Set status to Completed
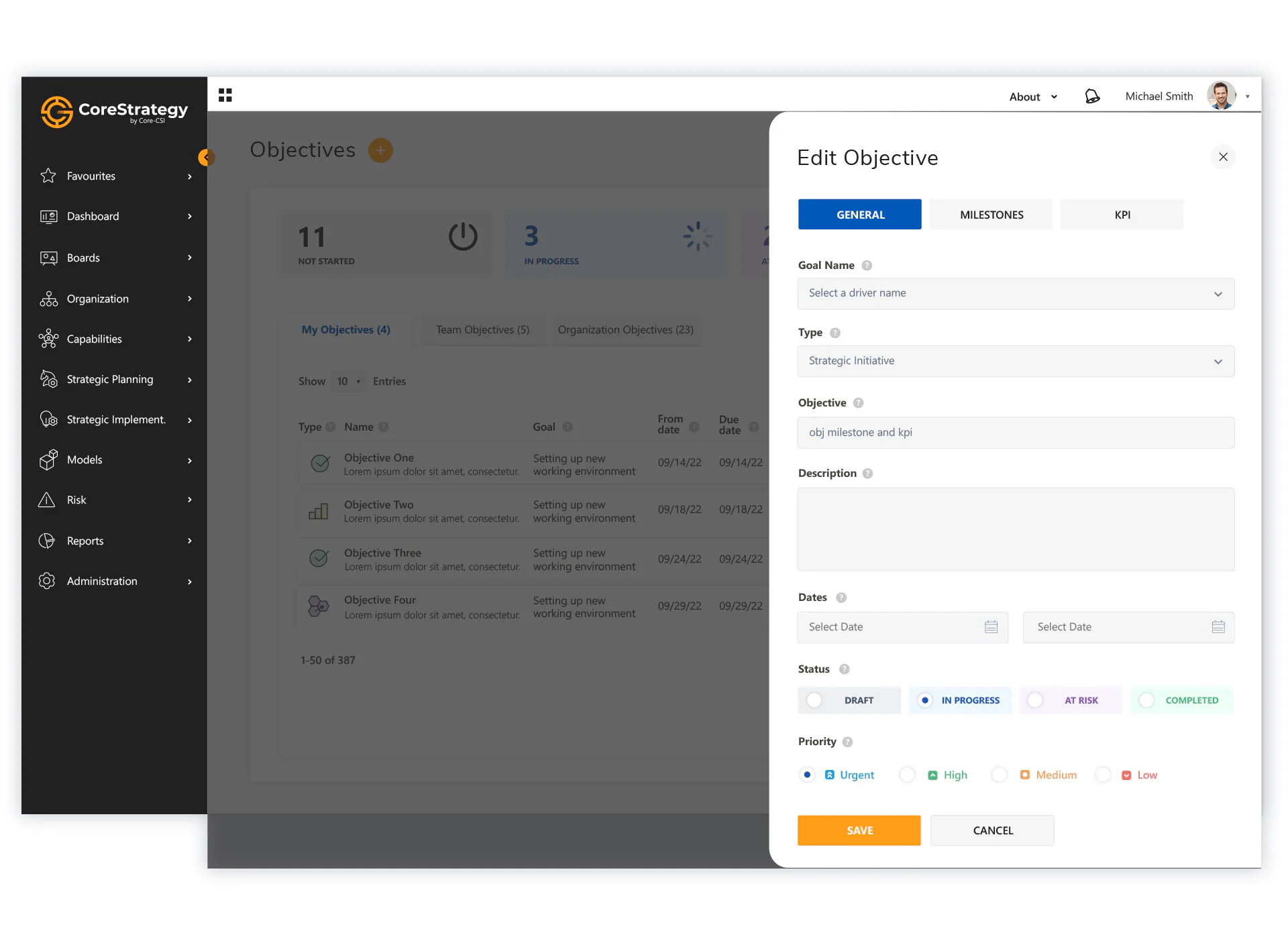This screenshot has width=1288, height=945. pos(1146,700)
